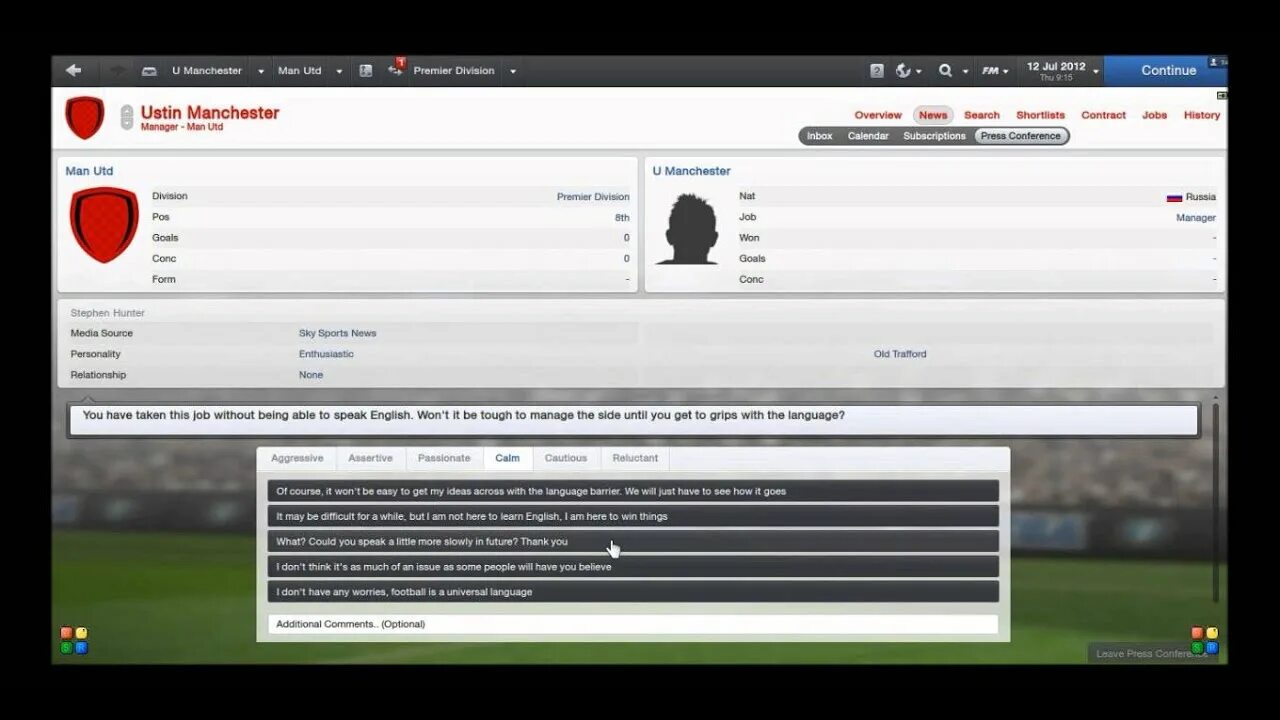1280x720 pixels.
Task: Expand the Premier Division dropdown arrow
Action: (513, 71)
